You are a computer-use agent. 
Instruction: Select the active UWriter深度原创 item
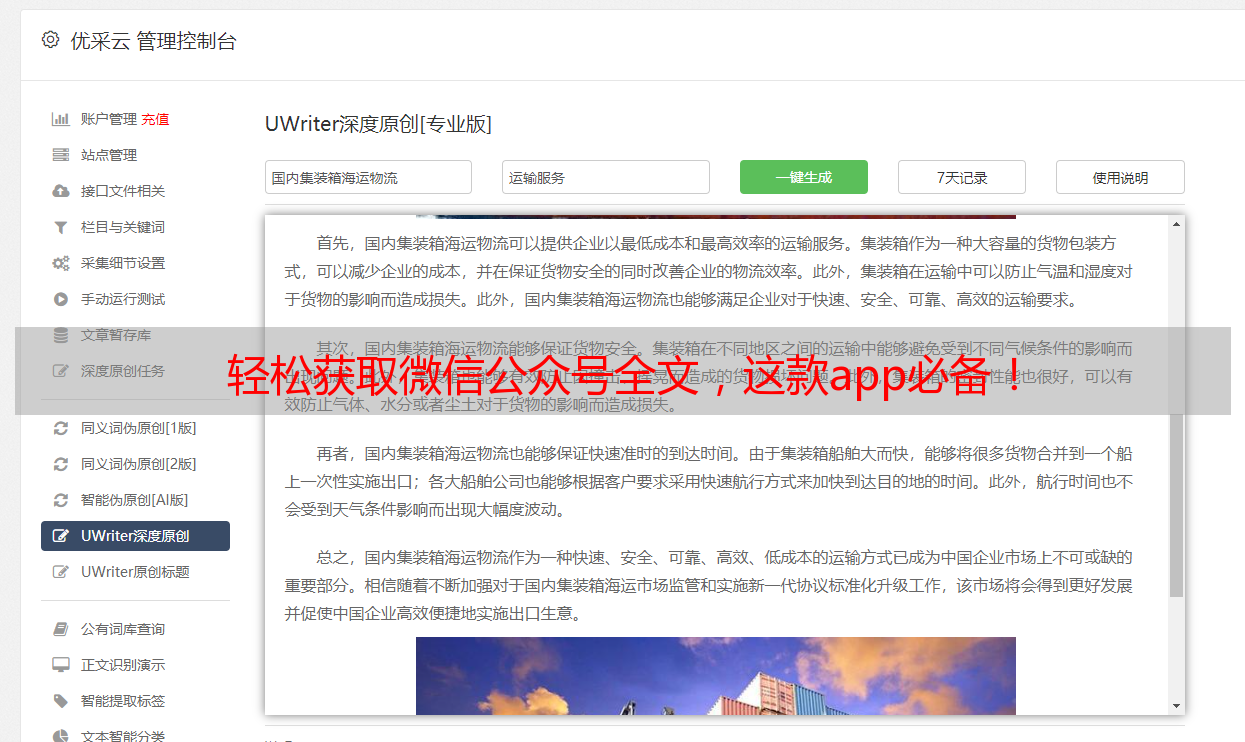[135, 536]
